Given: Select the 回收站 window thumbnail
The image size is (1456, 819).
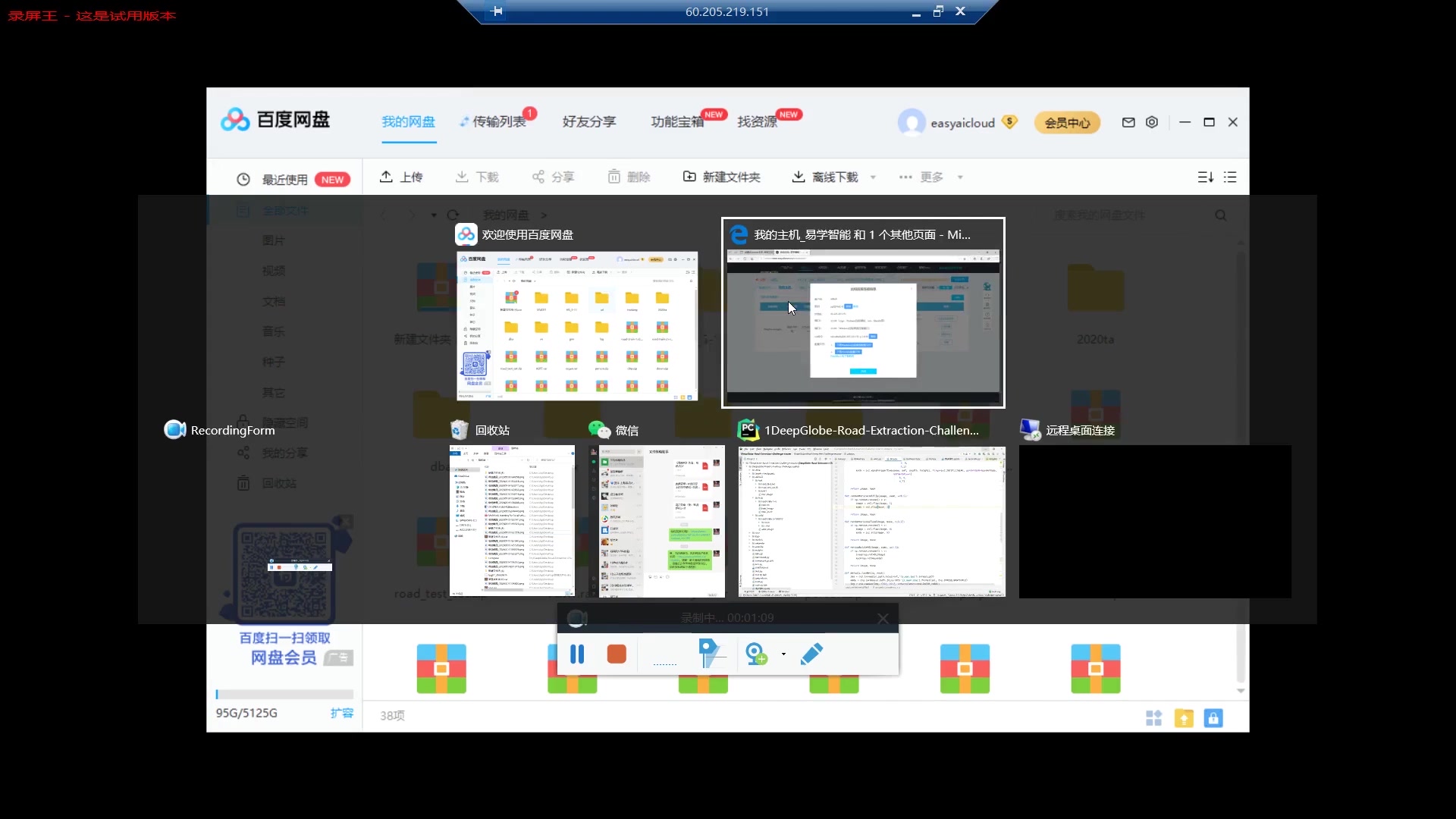Looking at the screenshot, I should point(512,522).
